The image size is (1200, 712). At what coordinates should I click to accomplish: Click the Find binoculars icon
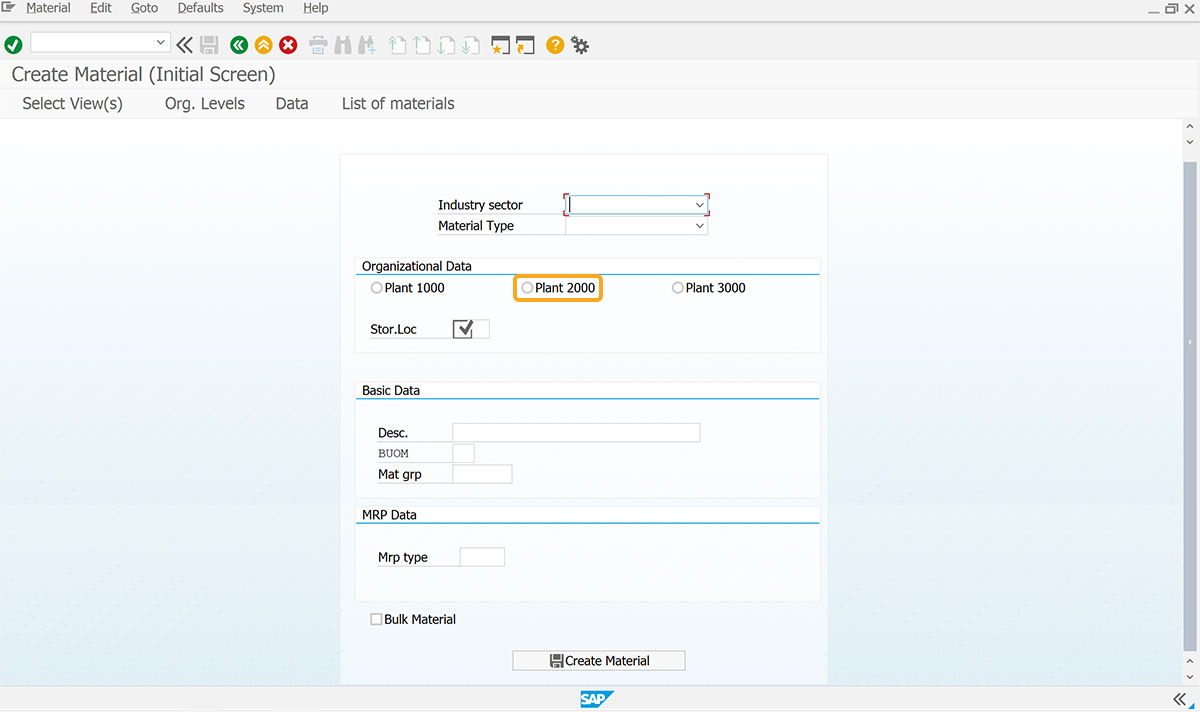[342, 45]
